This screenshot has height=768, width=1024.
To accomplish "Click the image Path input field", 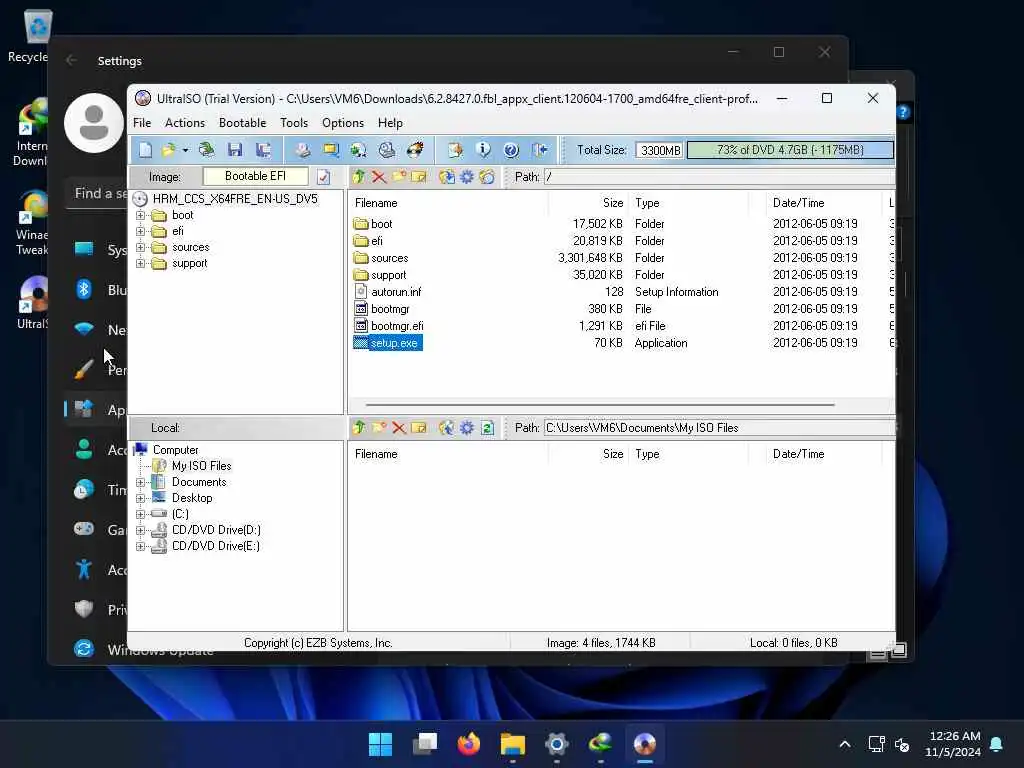I will [720, 177].
